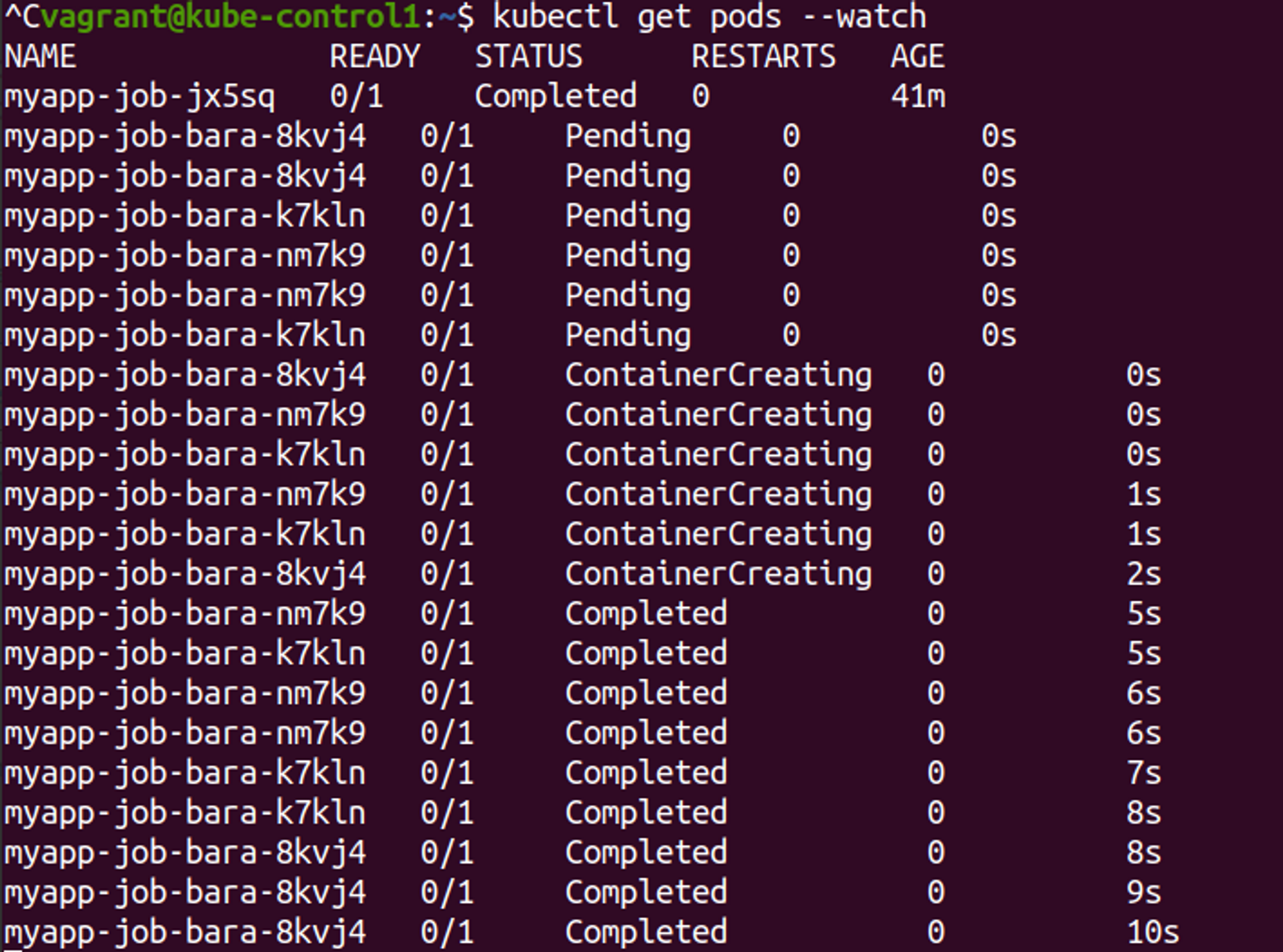Screen dimensions: 1283x952
Task: Click the Completed status of myapp-job-jx5sq
Action: (556, 97)
